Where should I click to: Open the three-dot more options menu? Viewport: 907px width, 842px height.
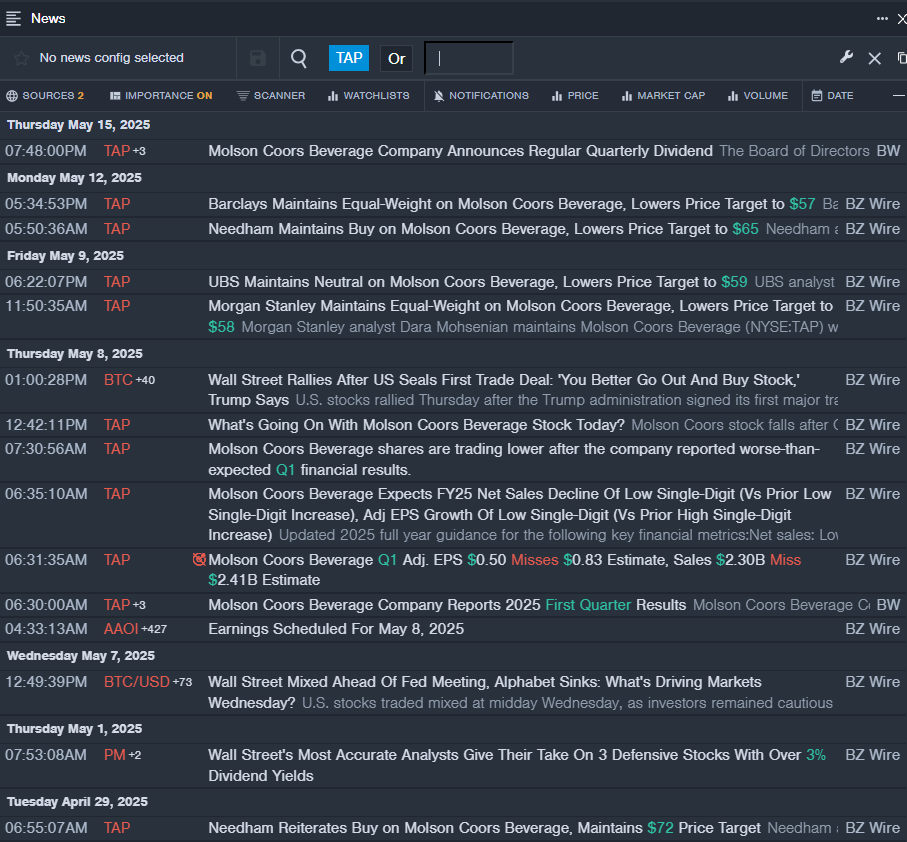(882, 19)
